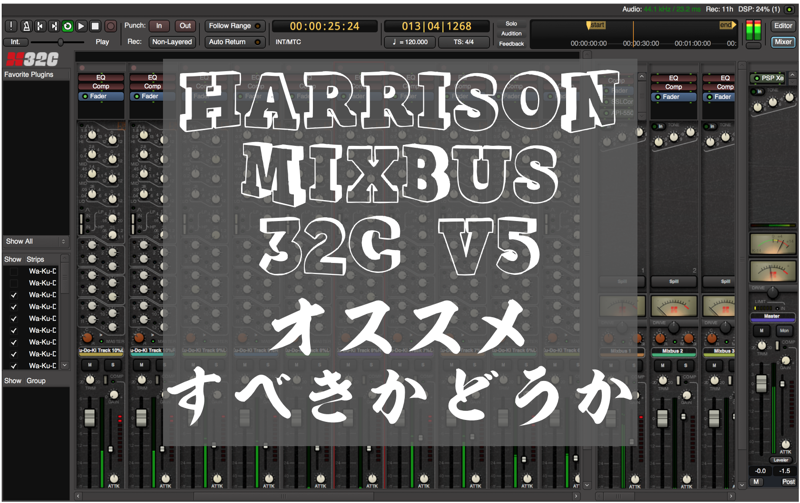Check the topmost unchecked Wa-Ku-C strip checkbox
This screenshot has width=800, height=503.
(x=14, y=271)
